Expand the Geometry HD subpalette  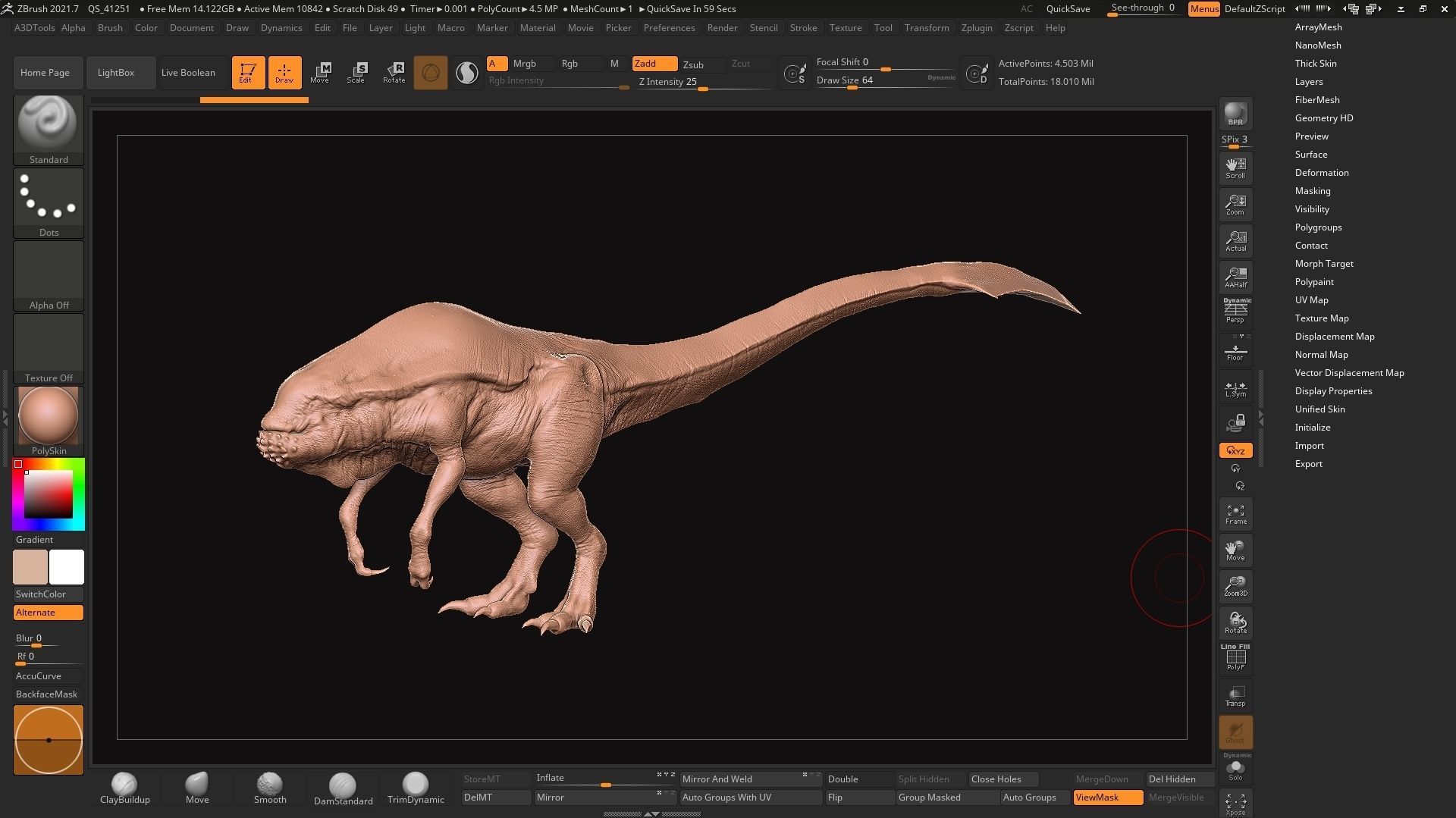click(1323, 118)
